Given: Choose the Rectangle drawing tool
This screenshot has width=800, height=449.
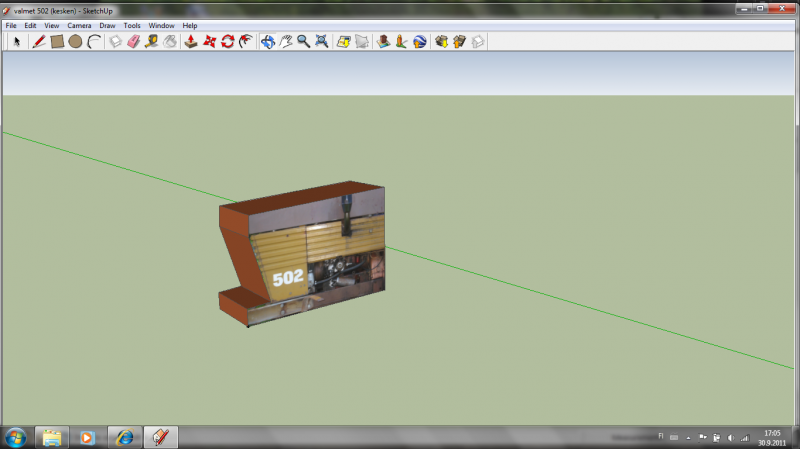Looking at the screenshot, I should 57,41.
